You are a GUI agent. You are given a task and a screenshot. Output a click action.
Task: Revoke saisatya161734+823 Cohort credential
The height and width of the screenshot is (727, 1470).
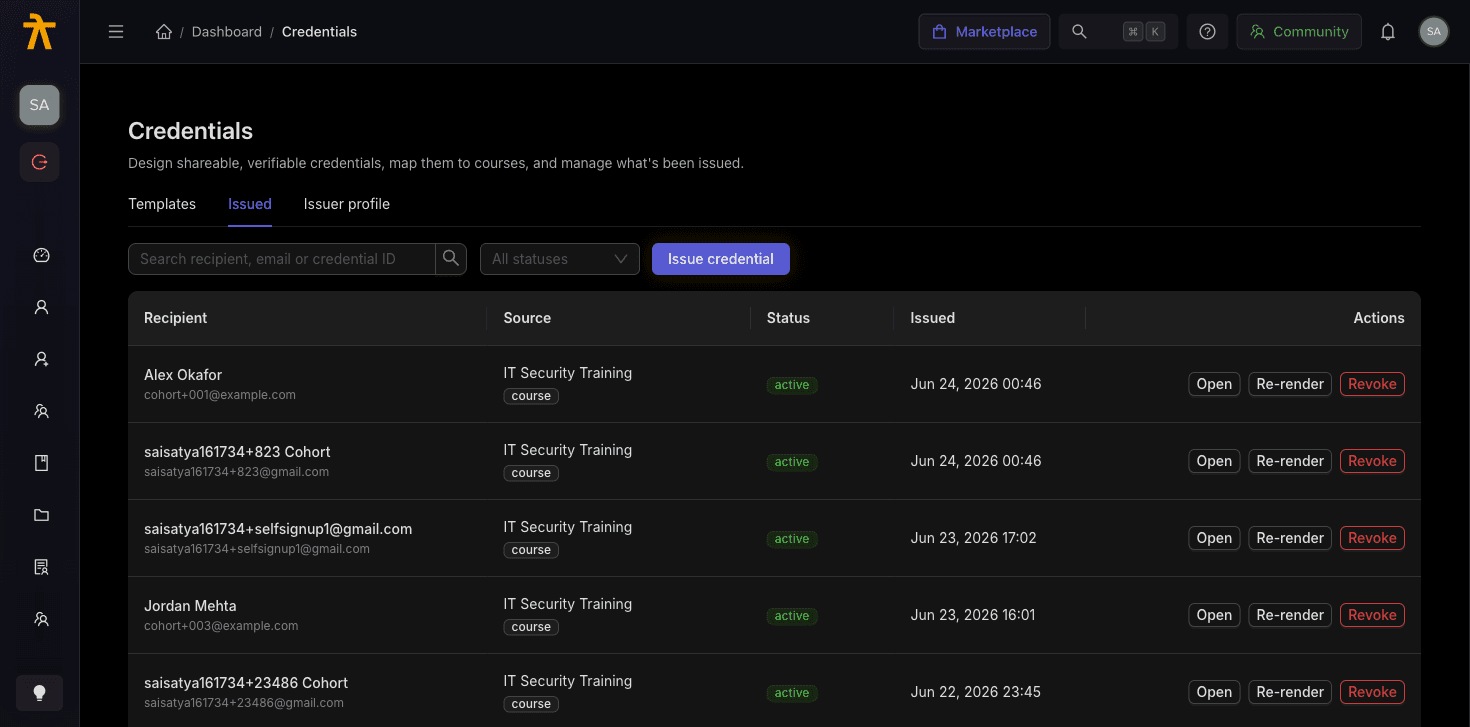click(1372, 461)
